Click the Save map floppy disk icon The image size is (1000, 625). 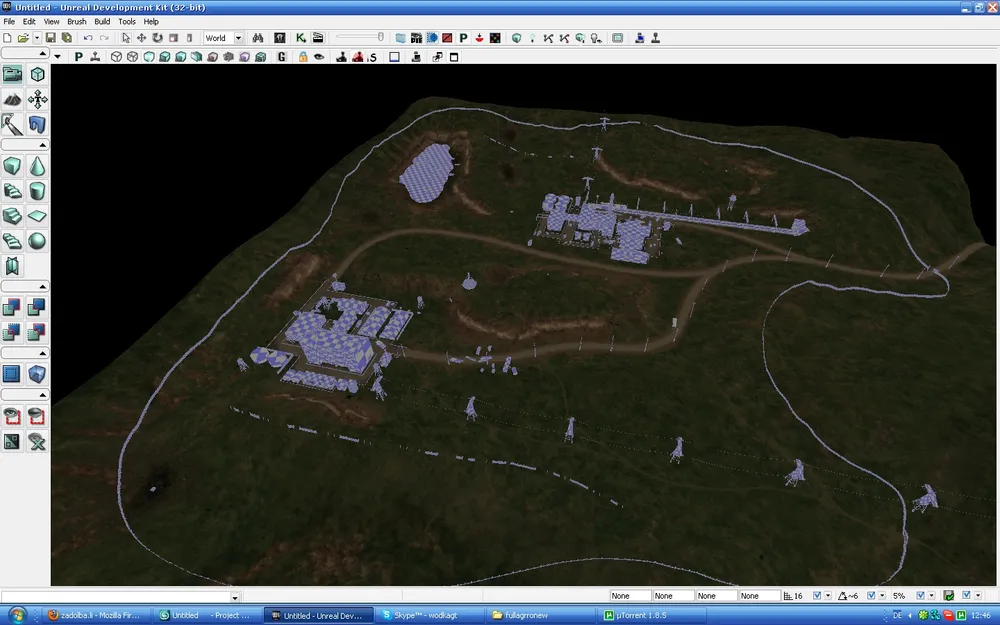pyautogui.click(x=50, y=38)
